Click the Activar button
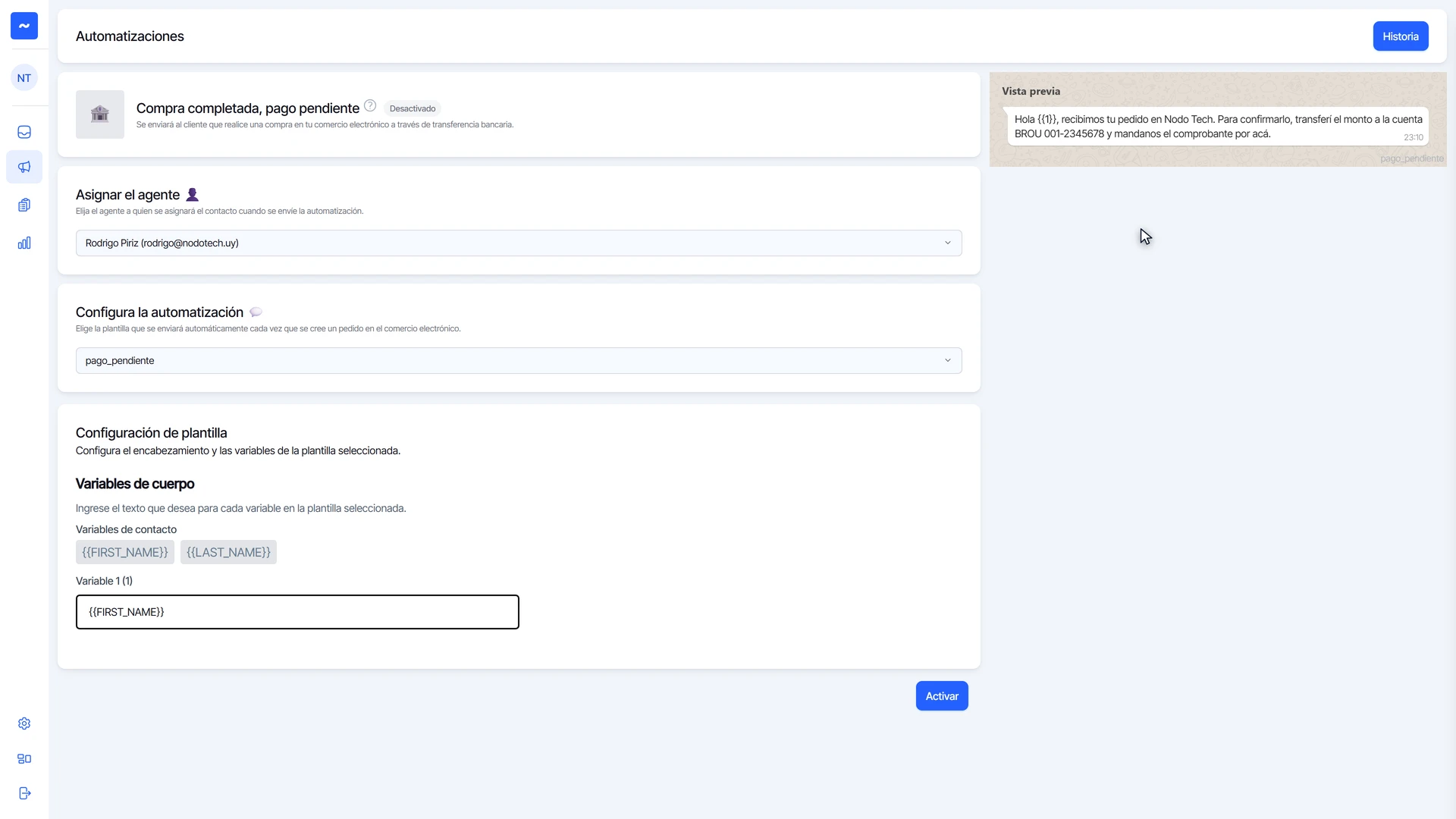The height and width of the screenshot is (819, 1456). pos(942,696)
